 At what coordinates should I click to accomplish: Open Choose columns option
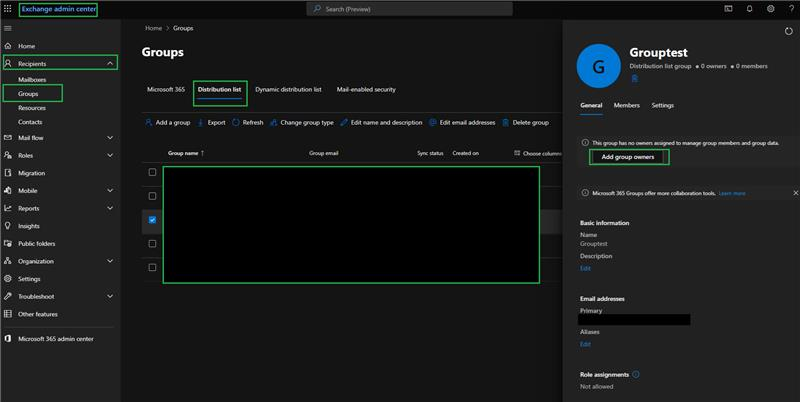point(538,153)
